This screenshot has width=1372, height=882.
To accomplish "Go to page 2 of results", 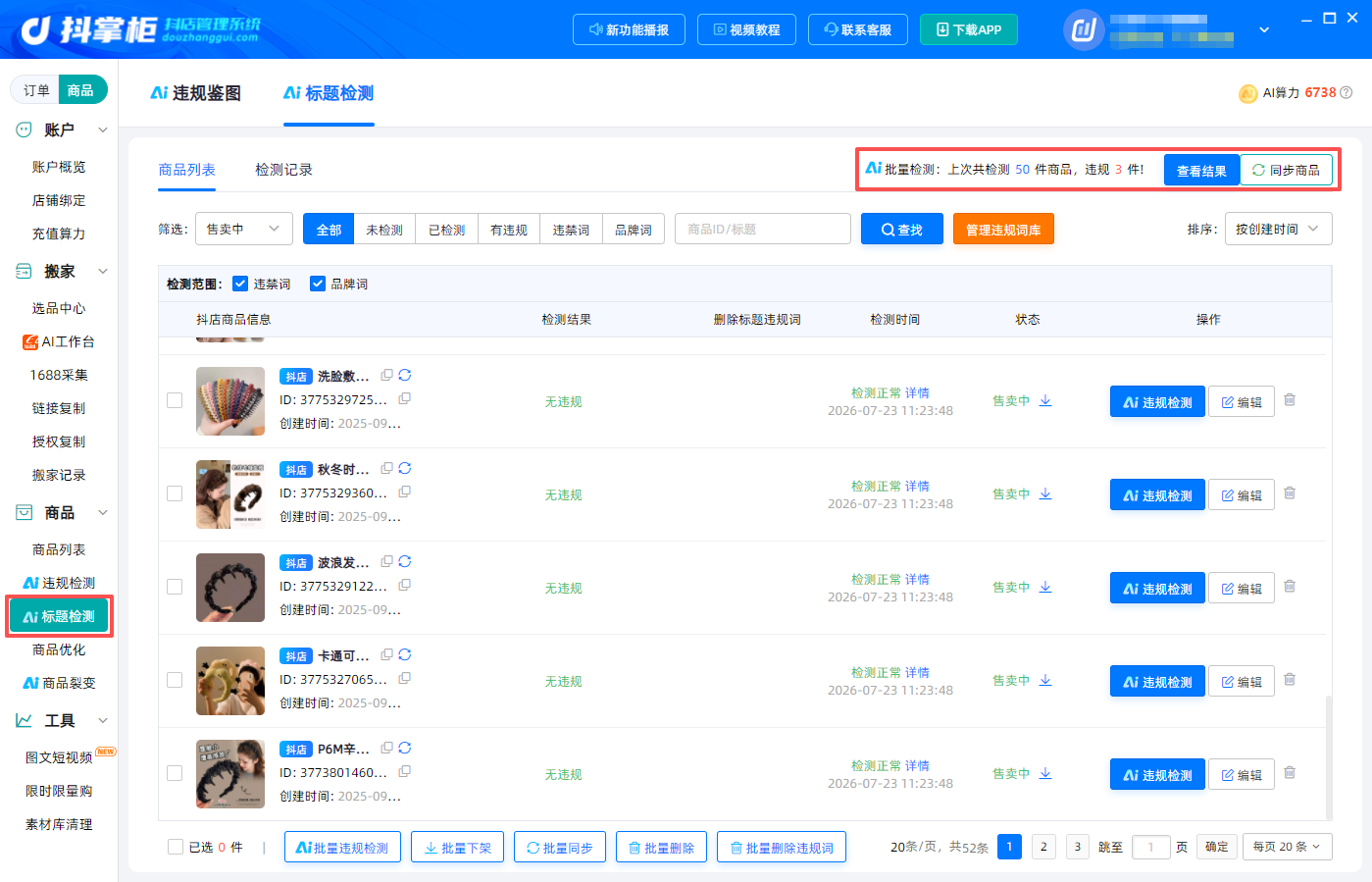I will (x=1043, y=847).
